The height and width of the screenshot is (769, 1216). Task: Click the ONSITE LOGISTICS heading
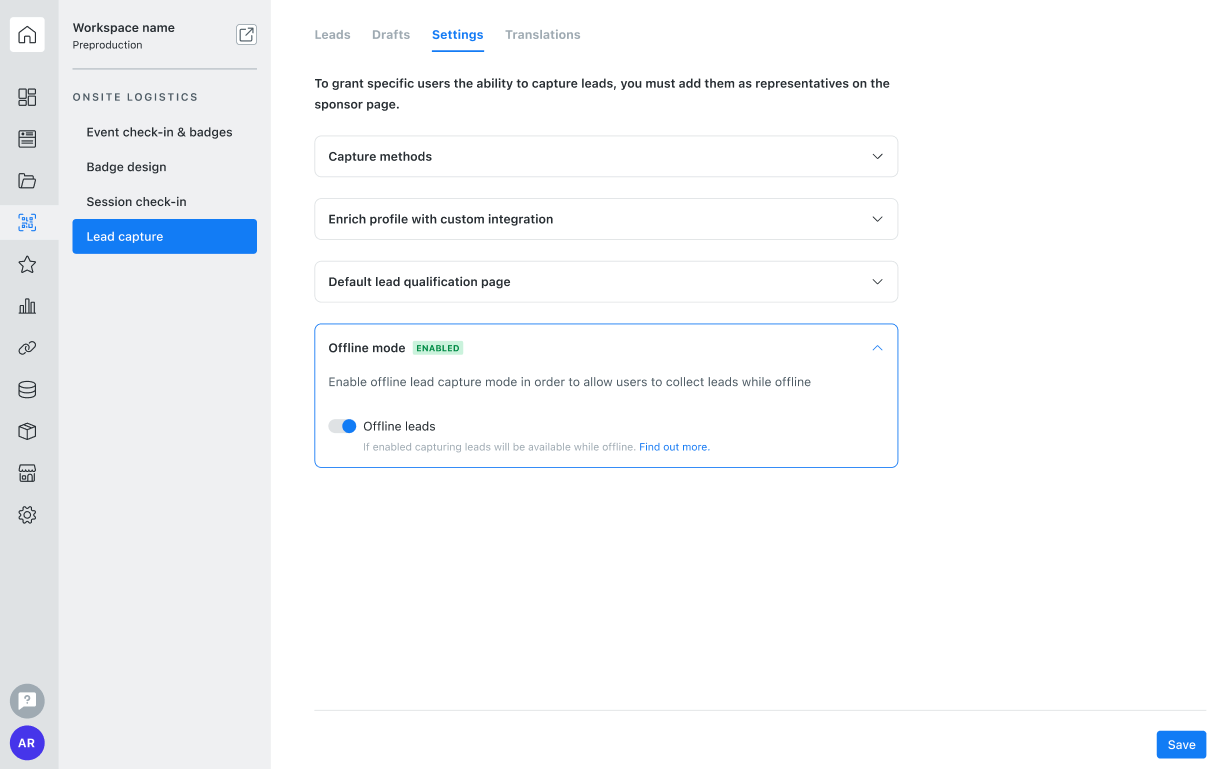coord(136,97)
